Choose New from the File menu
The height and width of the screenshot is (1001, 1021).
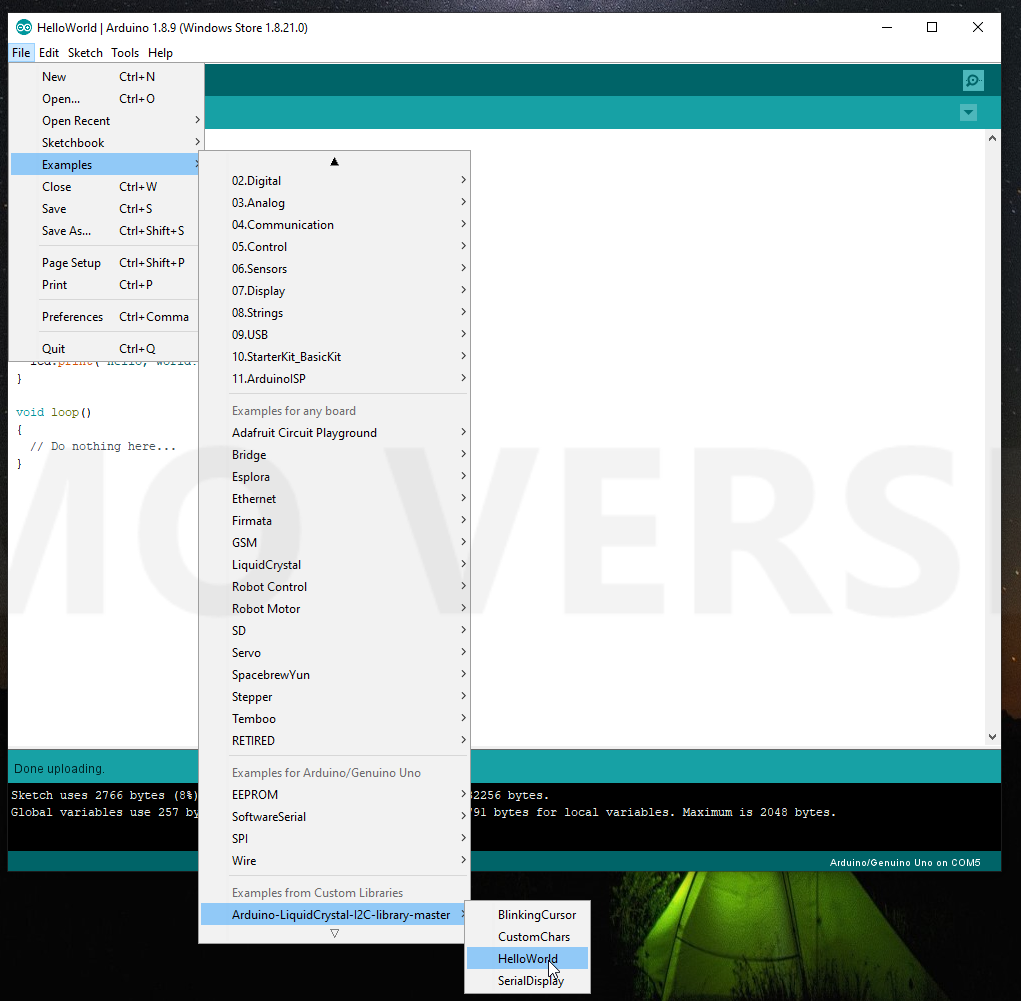pyautogui.click(x=105, y=77)
